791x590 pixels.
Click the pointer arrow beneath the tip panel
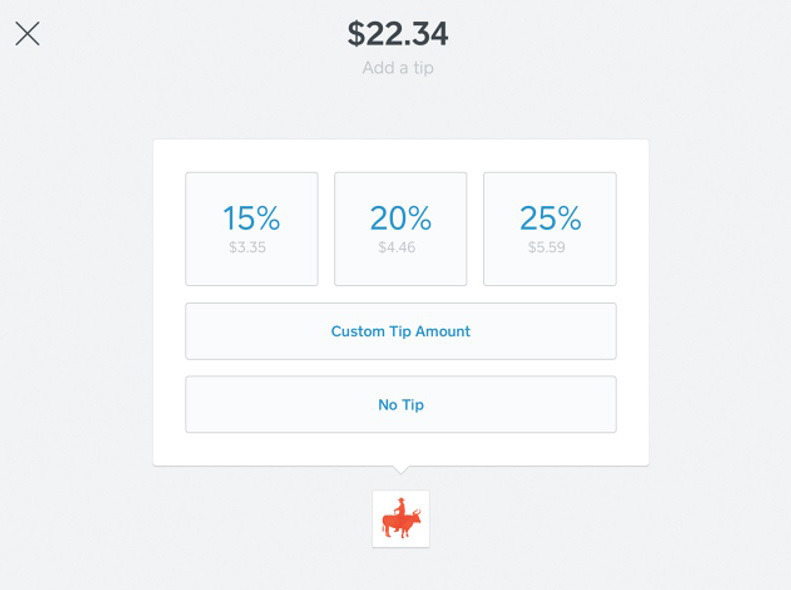(401, 470)
